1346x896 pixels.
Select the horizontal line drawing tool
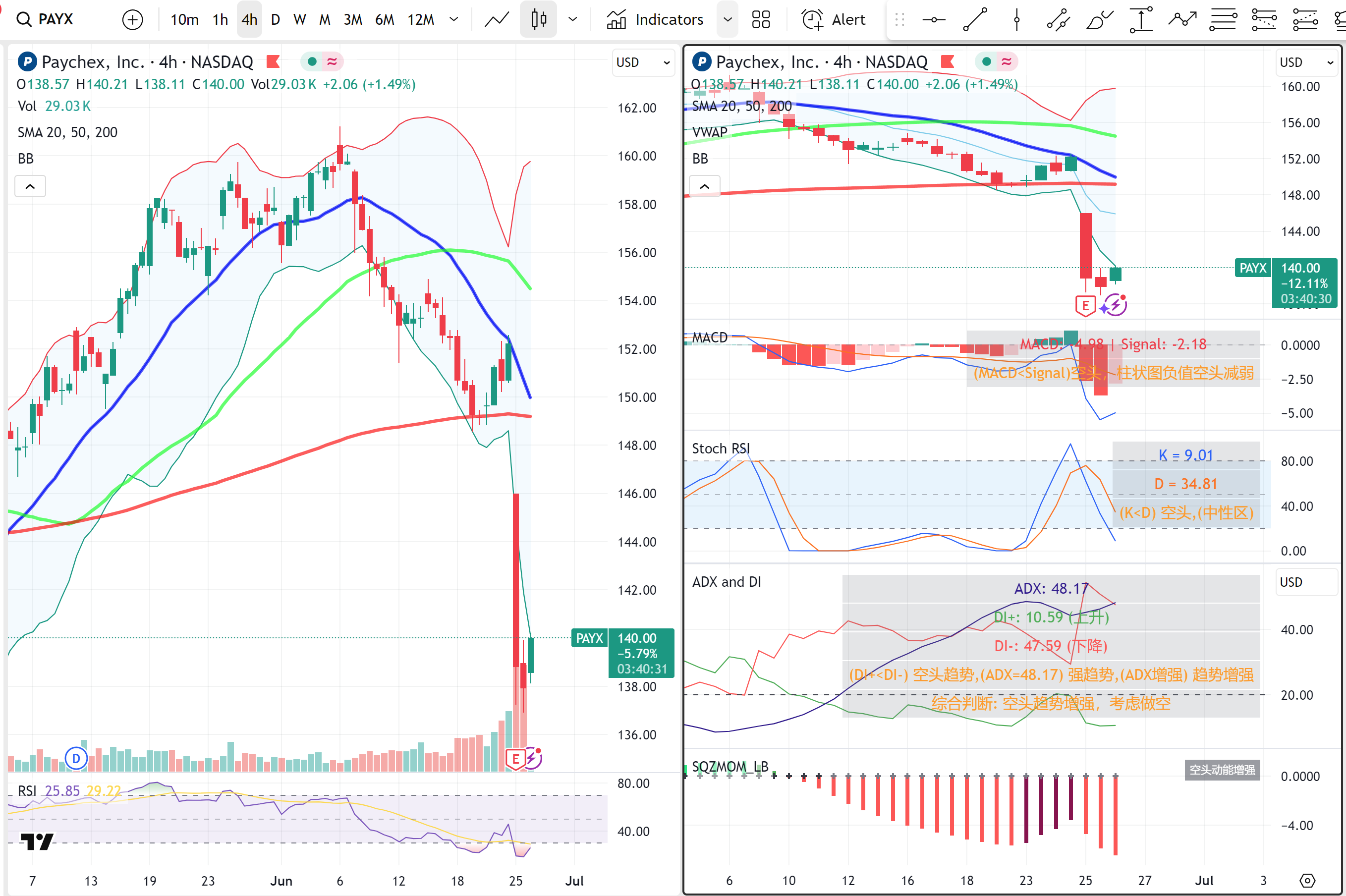(x=934, y=20)
